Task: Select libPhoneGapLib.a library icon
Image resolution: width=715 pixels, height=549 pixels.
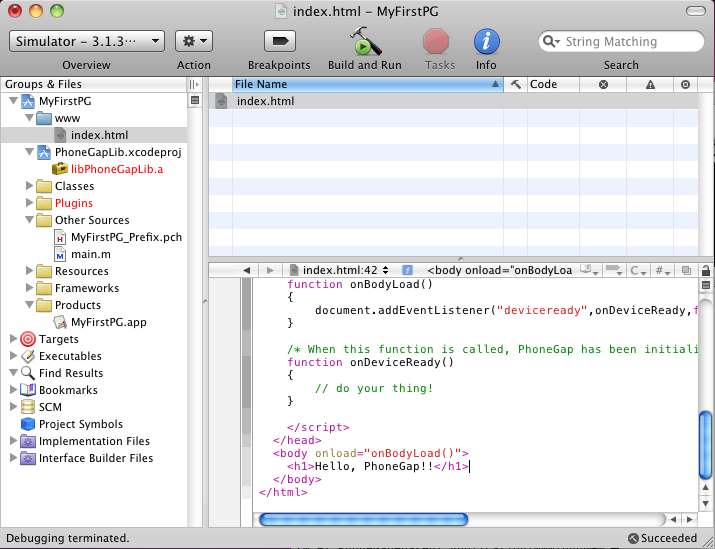Action: tap(60, 169)
